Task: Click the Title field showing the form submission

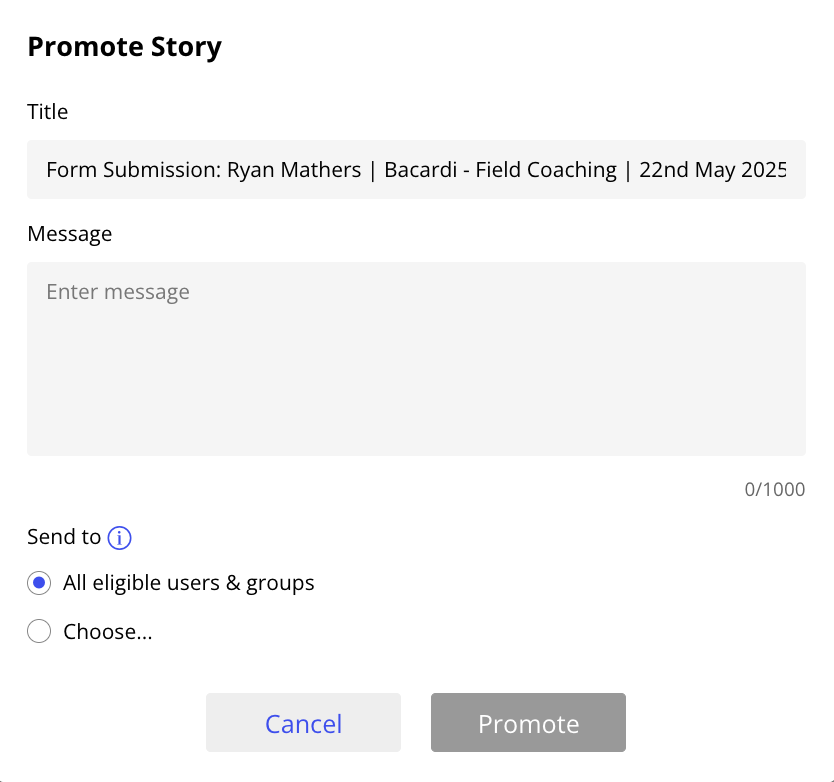Action: click(x=416, y=169)
